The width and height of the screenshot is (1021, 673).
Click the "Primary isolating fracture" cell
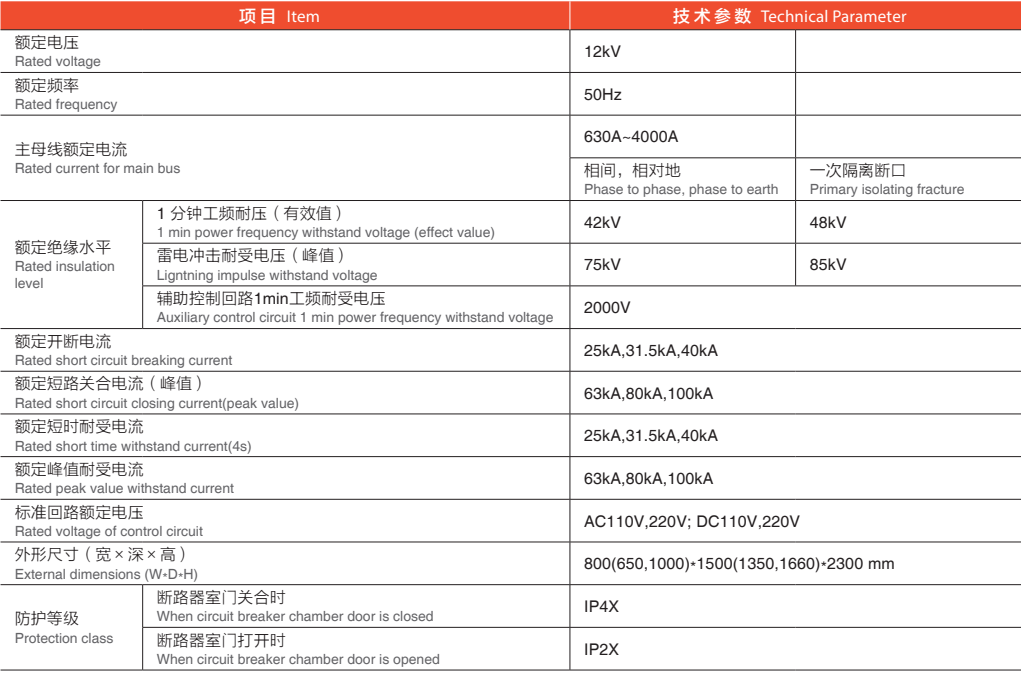point(886,180)
